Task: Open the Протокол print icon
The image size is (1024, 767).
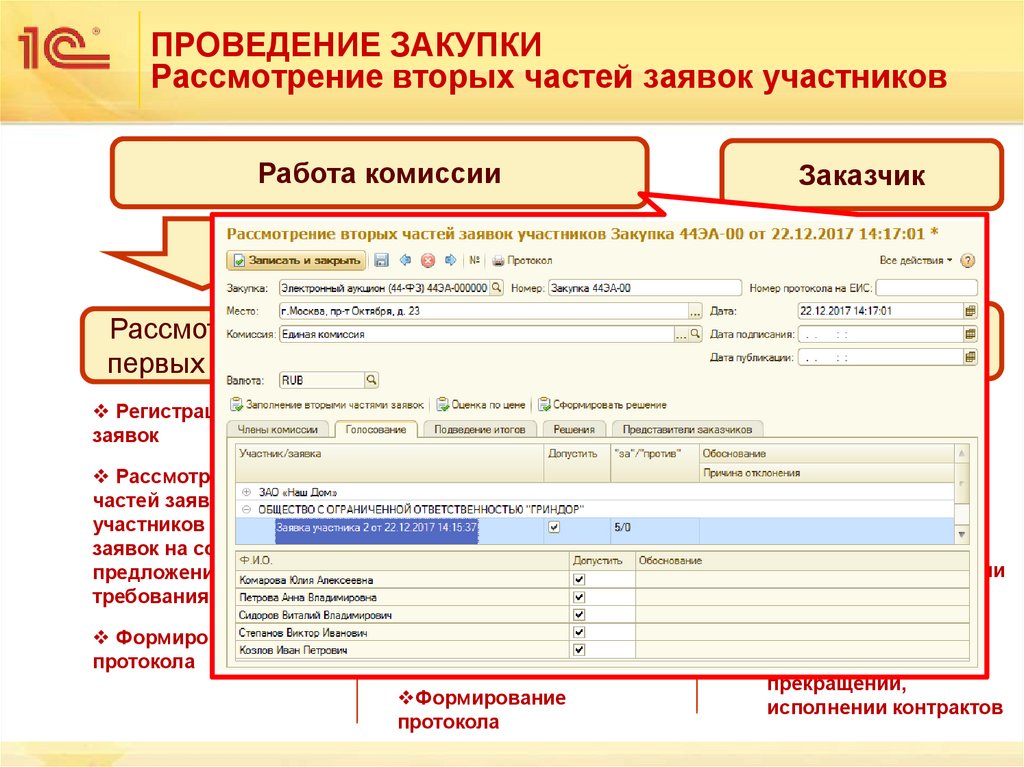Action: click(500, 261)
